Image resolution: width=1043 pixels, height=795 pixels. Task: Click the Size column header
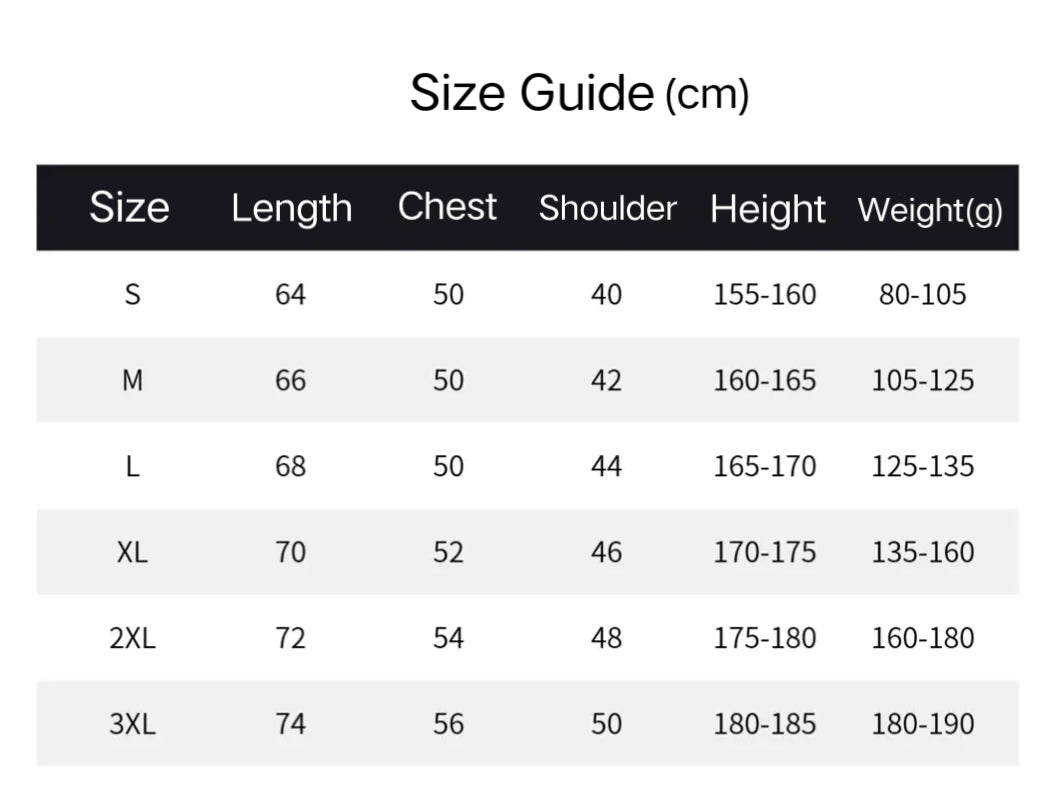point(129,208)
